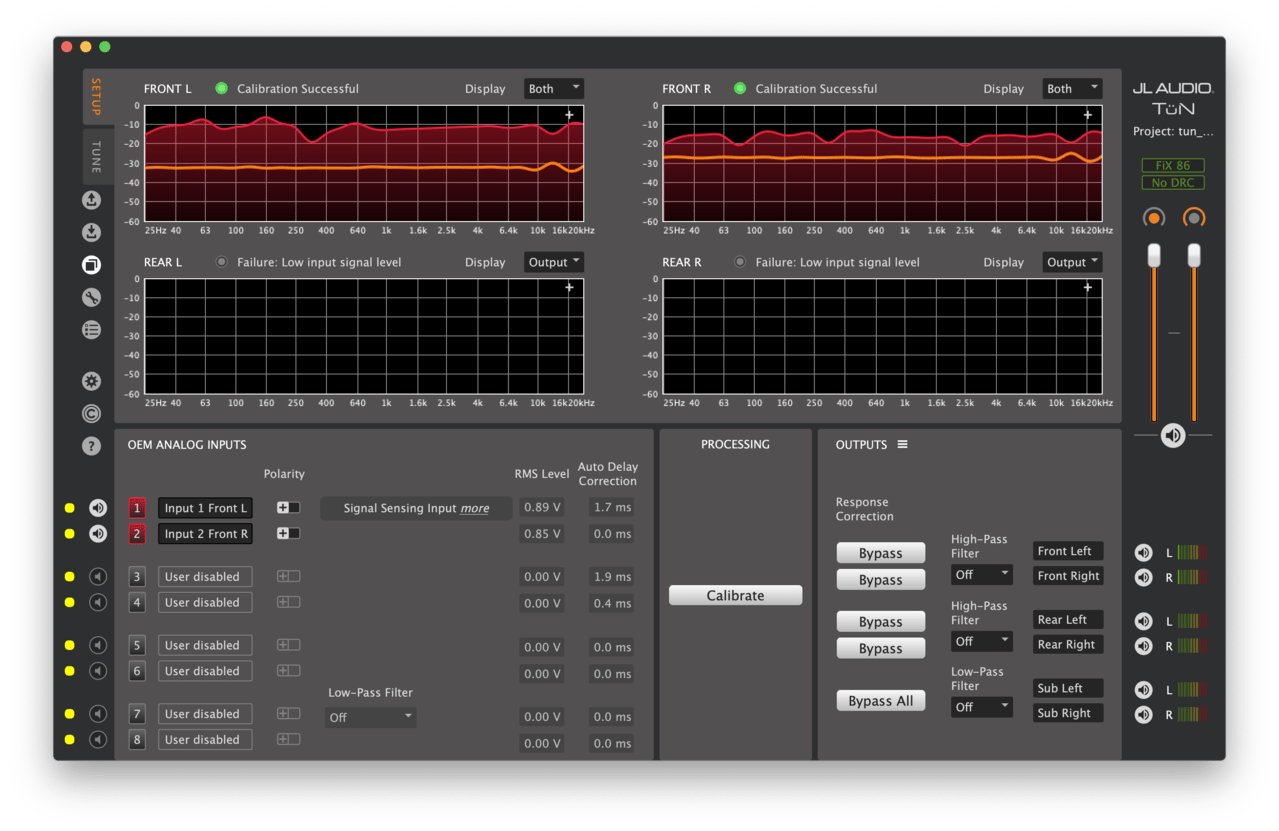Image resolution: width=1279 pixels, height=831 pixels.
Task: Click the Bypass All button
Action: click(880, 701)
